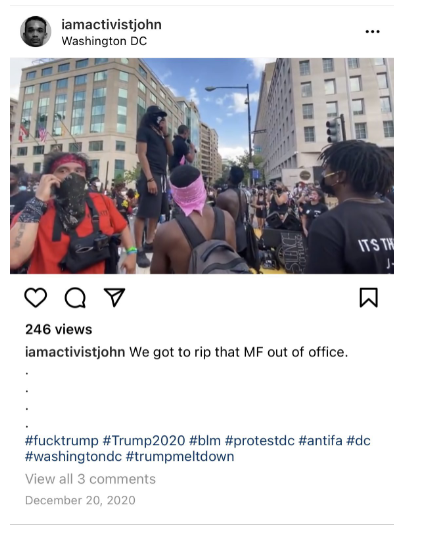Save post with the bookmark icon
The image size is (440, 534).
coord(368,298)
